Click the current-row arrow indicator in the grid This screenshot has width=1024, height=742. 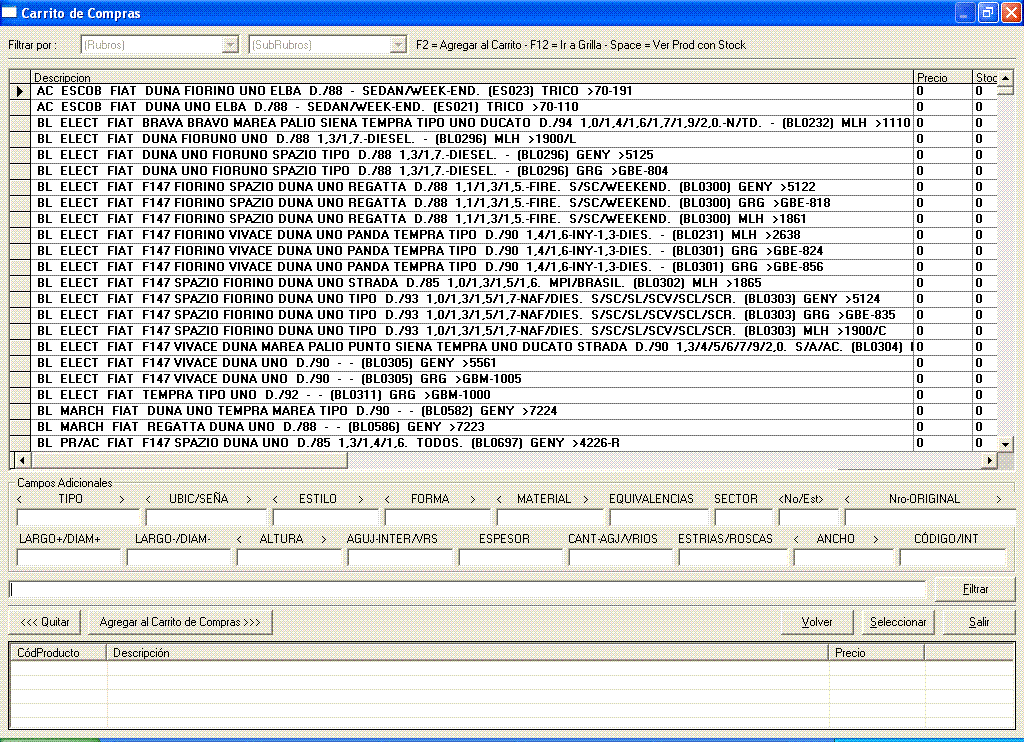[20, 91]
